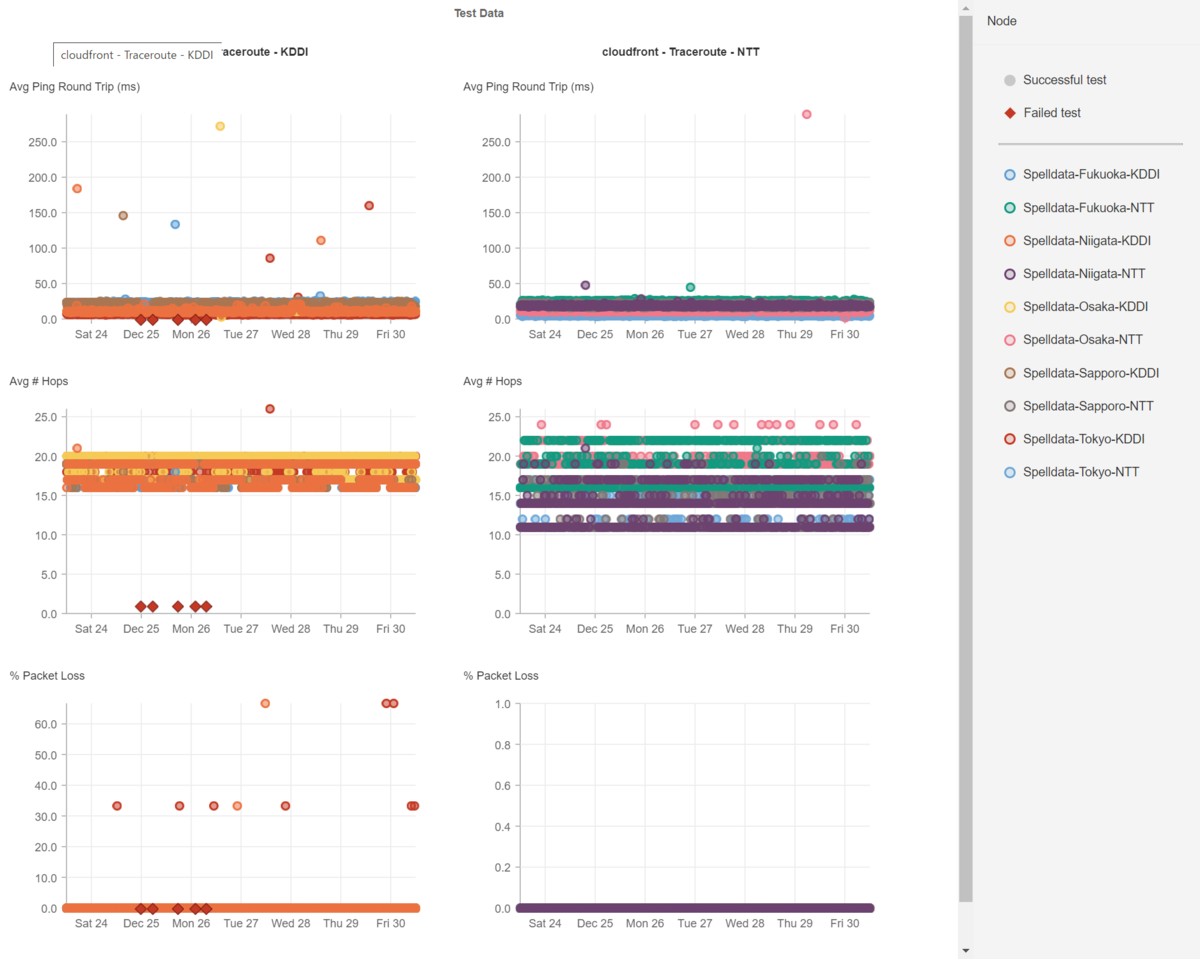Click Spelldata-Sapporo-KDDI brown legend circle
Viewport: 1200px width, 959px height.
1009,373
